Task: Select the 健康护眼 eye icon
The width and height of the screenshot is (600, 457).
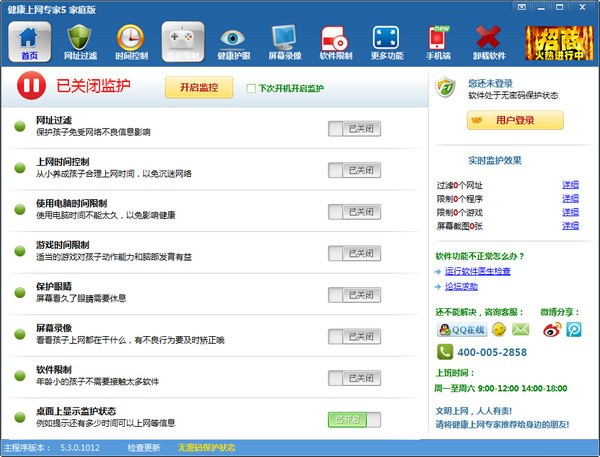Action: [x=232, y=40]
